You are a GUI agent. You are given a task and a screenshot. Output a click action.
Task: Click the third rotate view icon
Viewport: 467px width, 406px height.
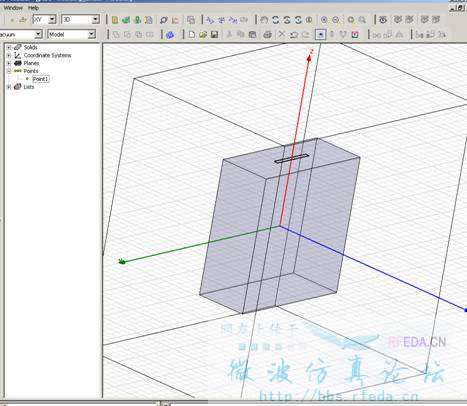pos(298,20)
